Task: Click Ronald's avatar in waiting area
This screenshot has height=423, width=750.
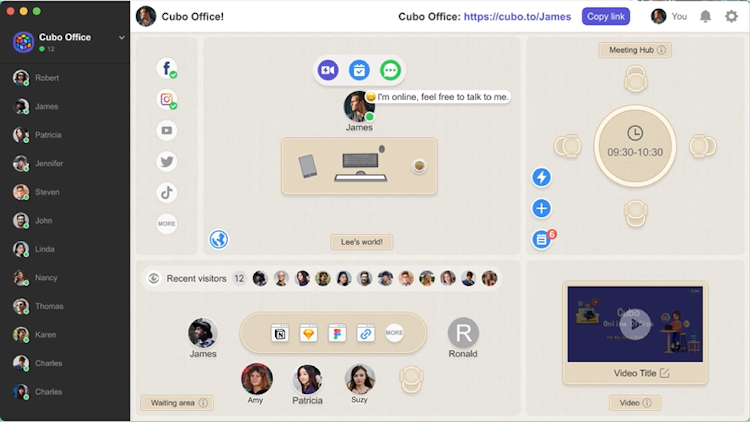Action: click(463, 333)
